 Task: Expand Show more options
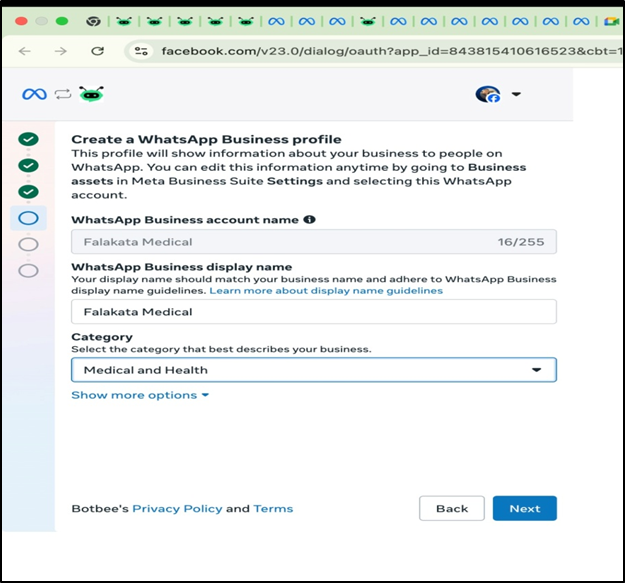[x=140, y=395]
